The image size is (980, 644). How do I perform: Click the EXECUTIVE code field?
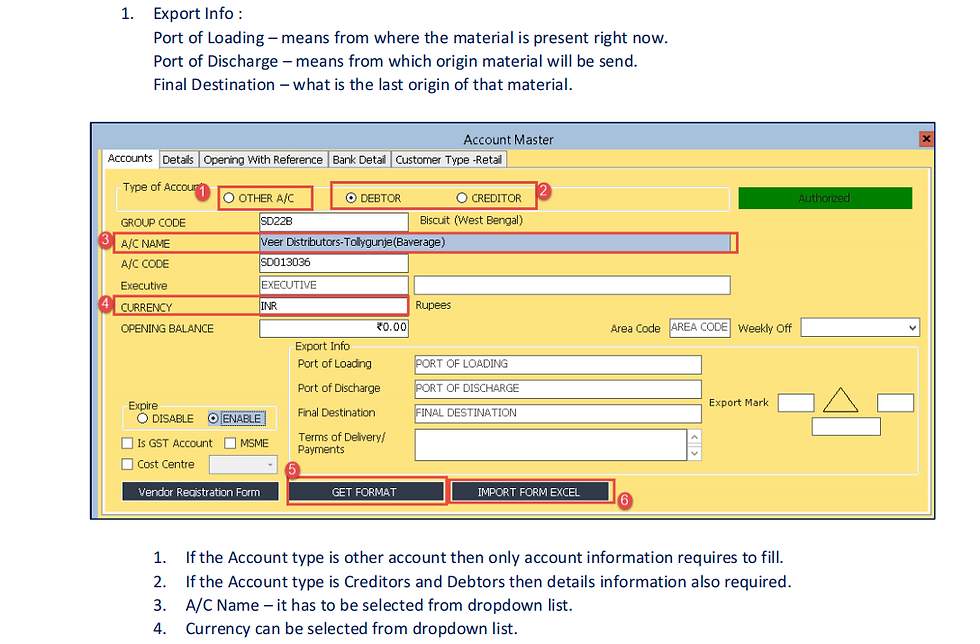(x=334, y=285)
